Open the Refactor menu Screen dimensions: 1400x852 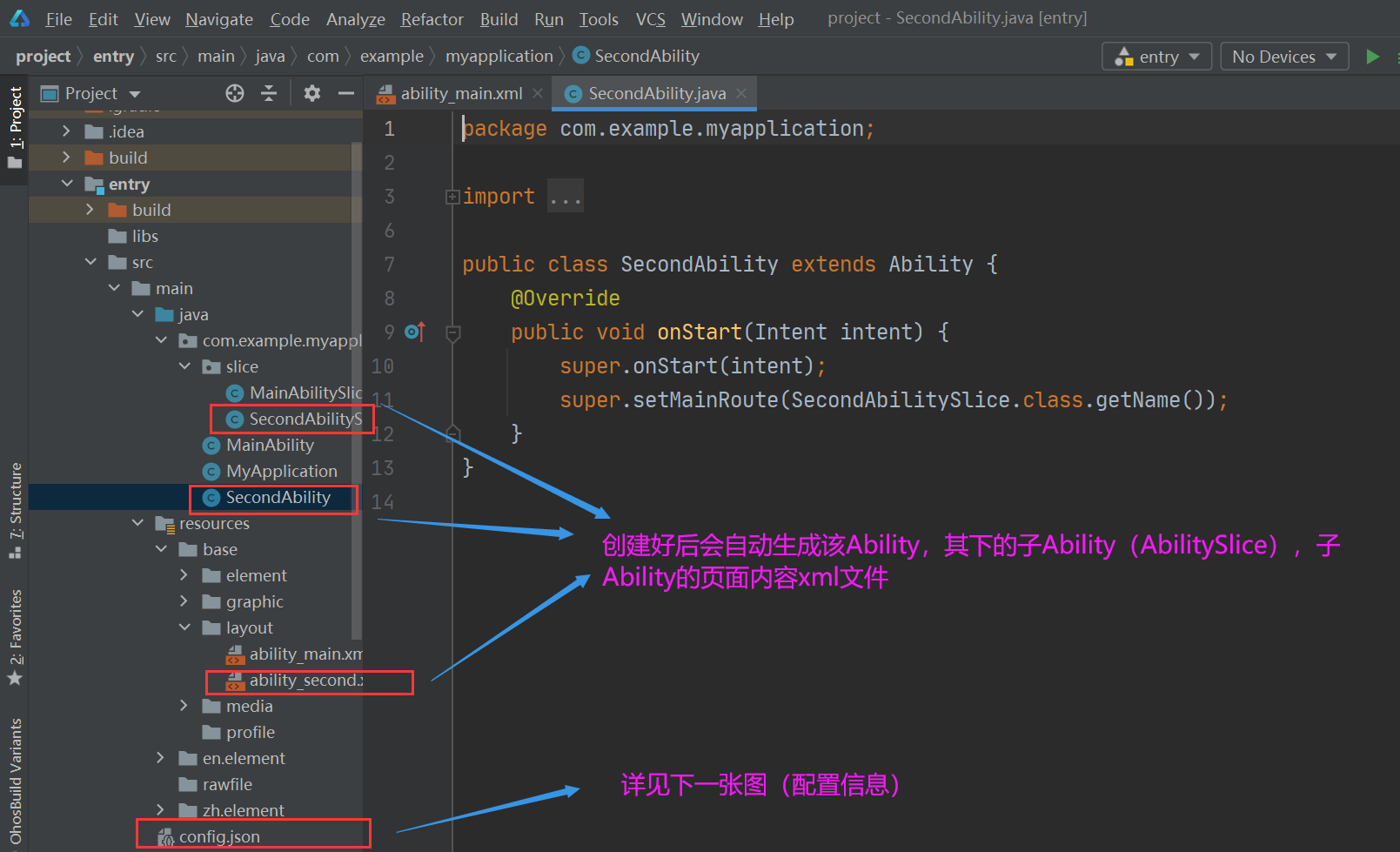[x=432, y=19]
